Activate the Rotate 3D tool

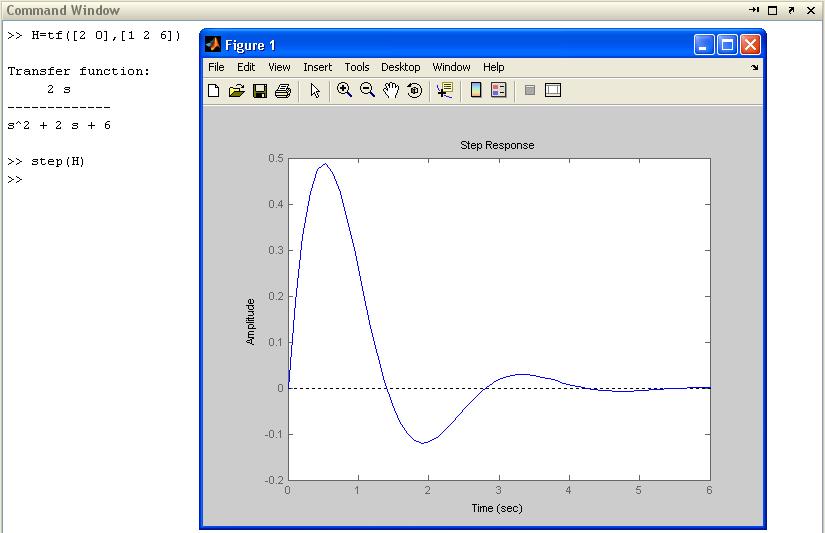(x=414, y=91)
